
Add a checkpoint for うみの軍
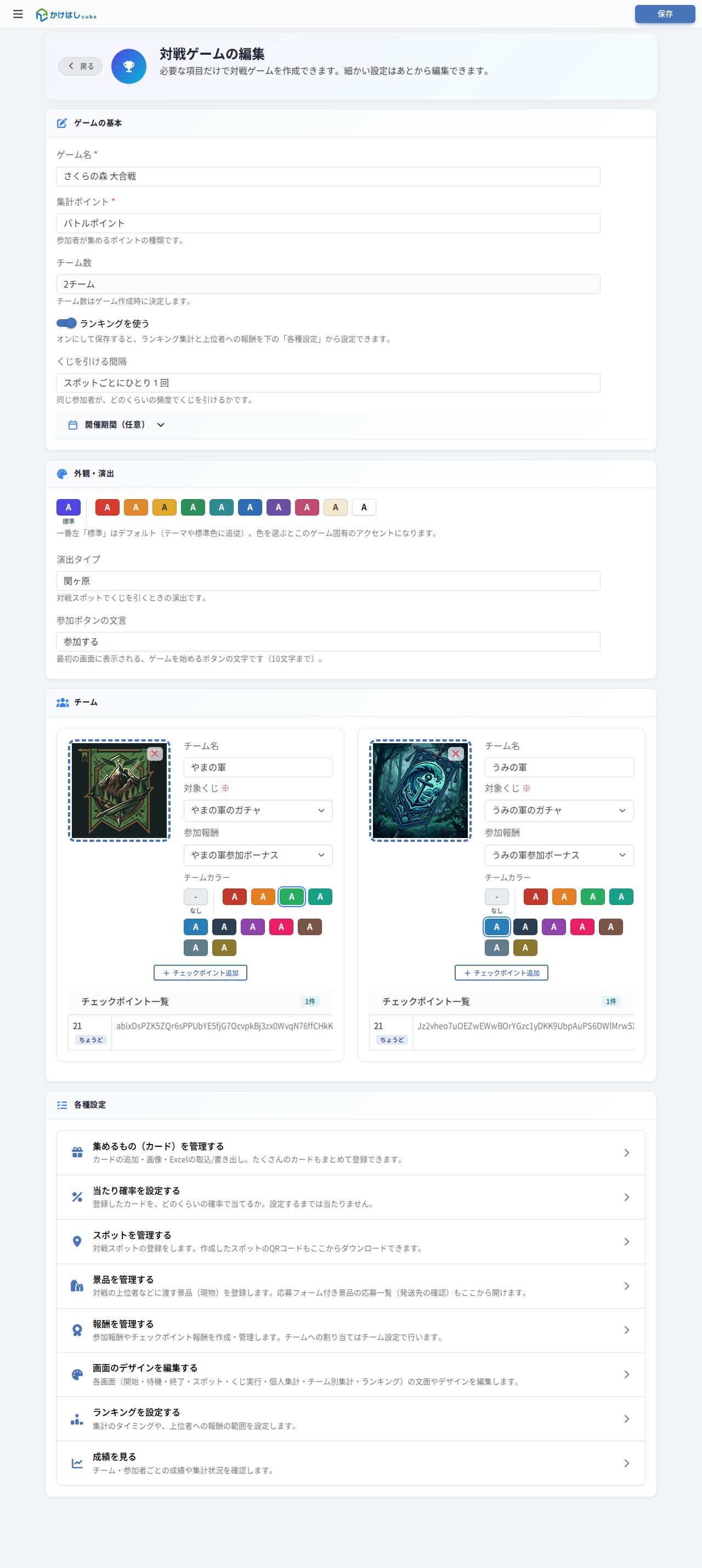coord(501,973)
